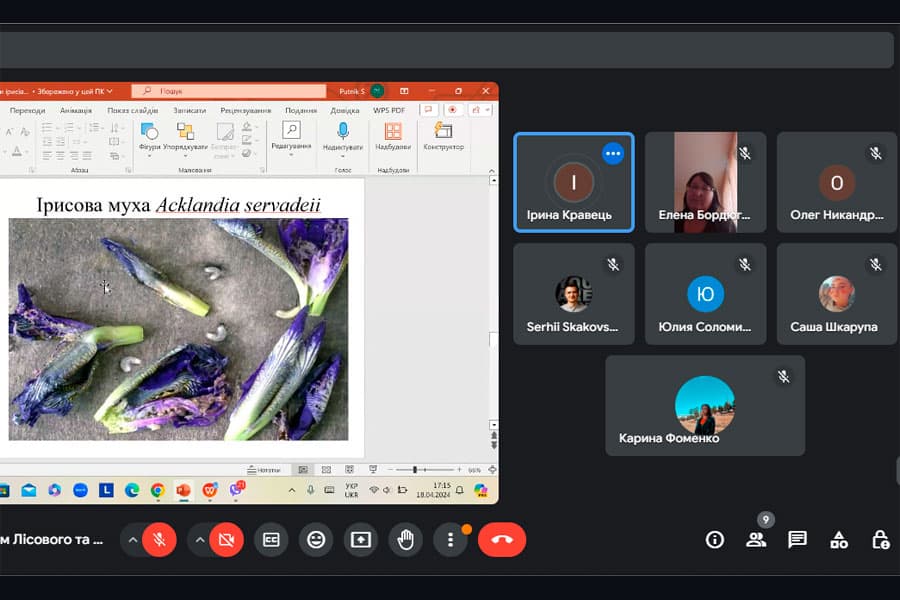Open the activities panel icon
Screen dimensions: 900x600
(x=839, y=540)
